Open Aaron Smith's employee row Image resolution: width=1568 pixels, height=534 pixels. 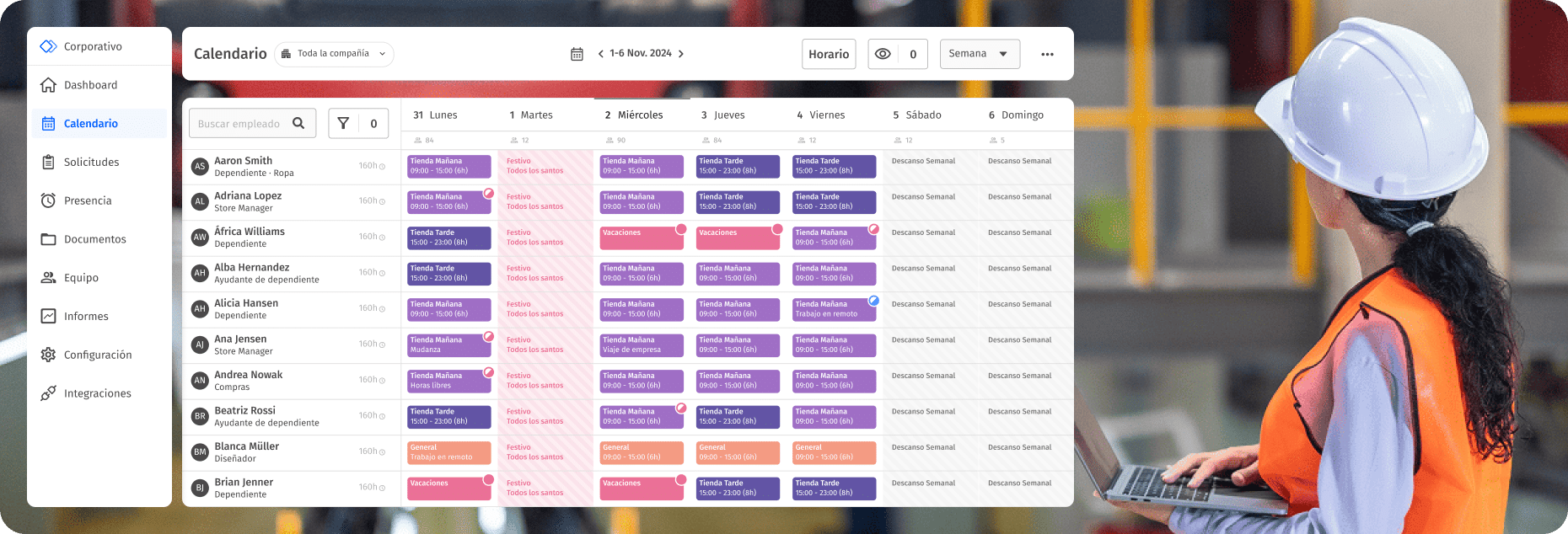(x=243, y=166)
